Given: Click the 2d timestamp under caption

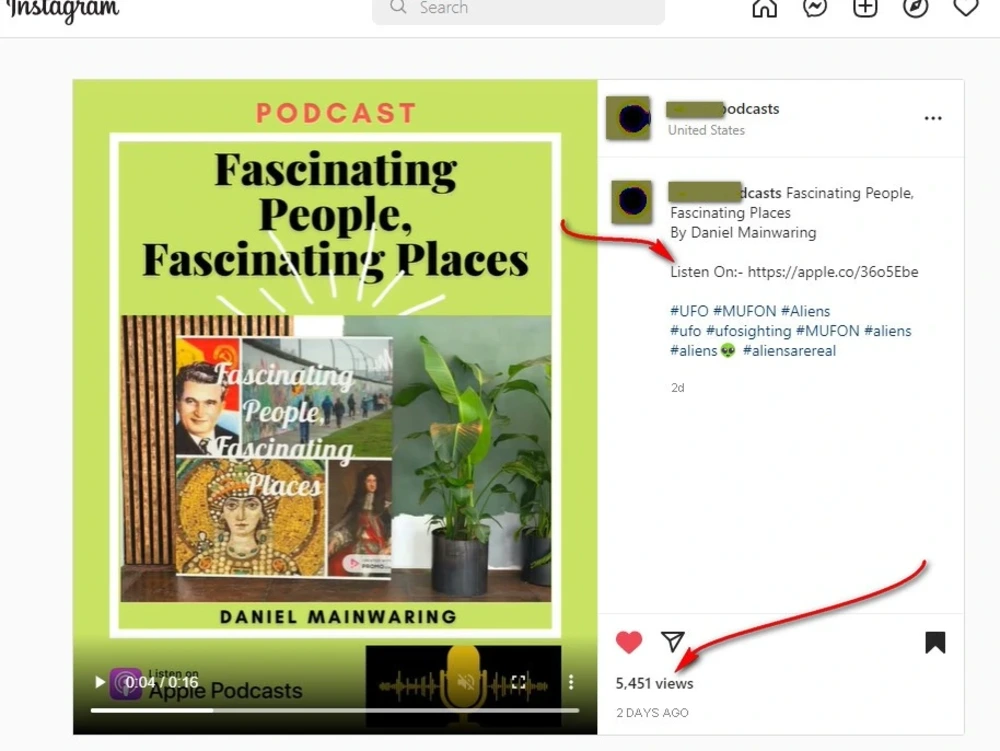Looking at the screenshot, I should point(677,388).
